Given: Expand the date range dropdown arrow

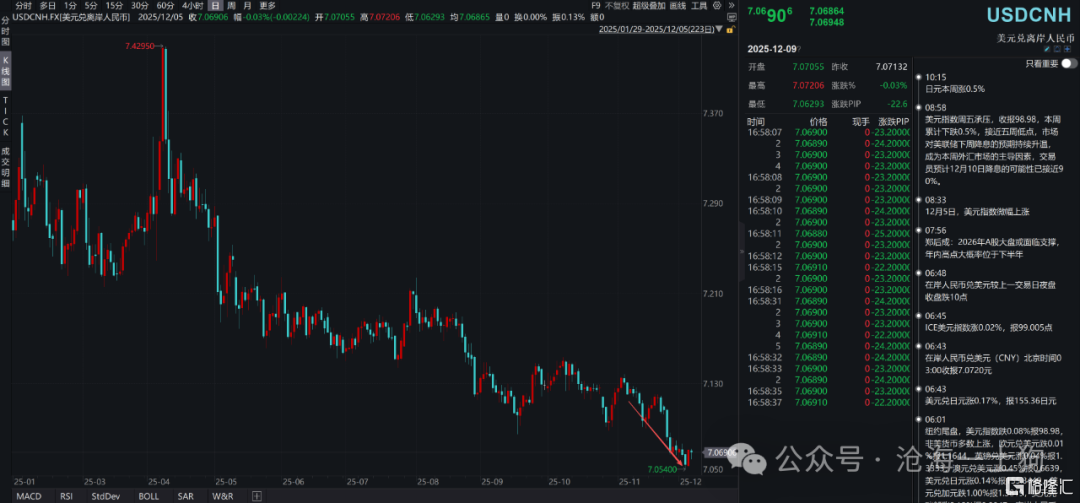Looking at the screenshot, I should click(x=718, y=30).
